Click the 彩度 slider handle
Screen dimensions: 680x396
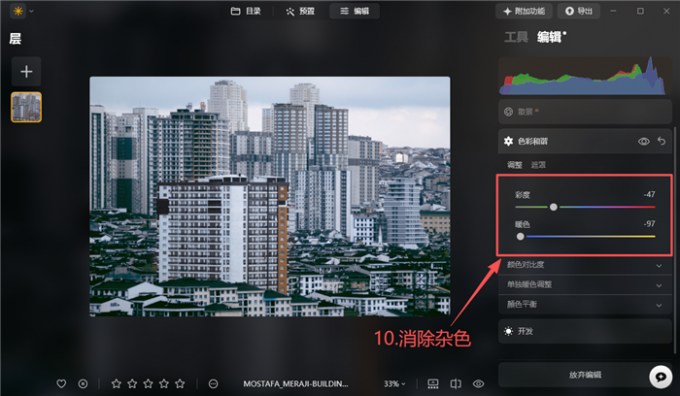553,207
